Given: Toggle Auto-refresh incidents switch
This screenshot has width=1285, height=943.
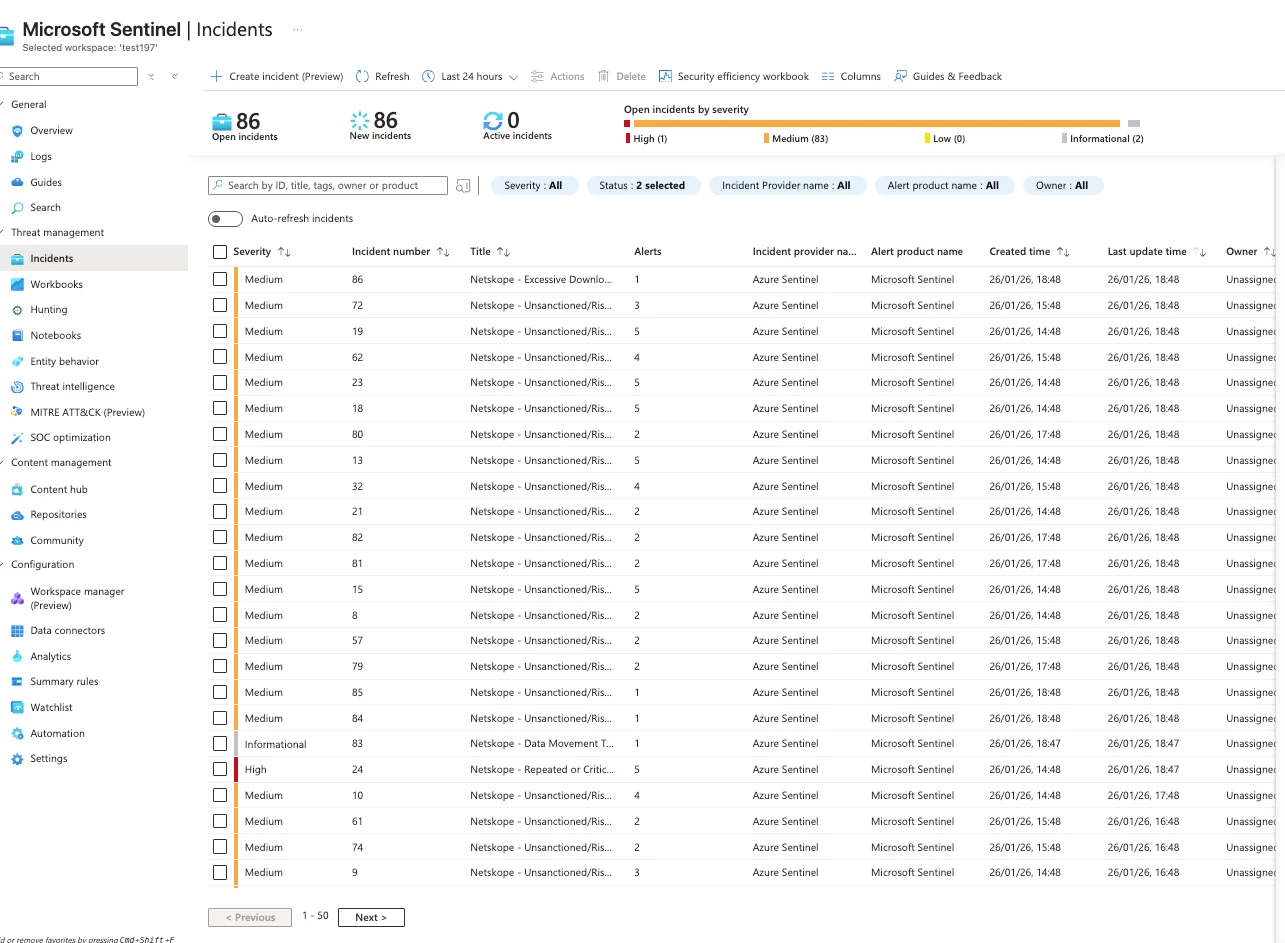Looking at the screenshot, I should coord(225,219).
